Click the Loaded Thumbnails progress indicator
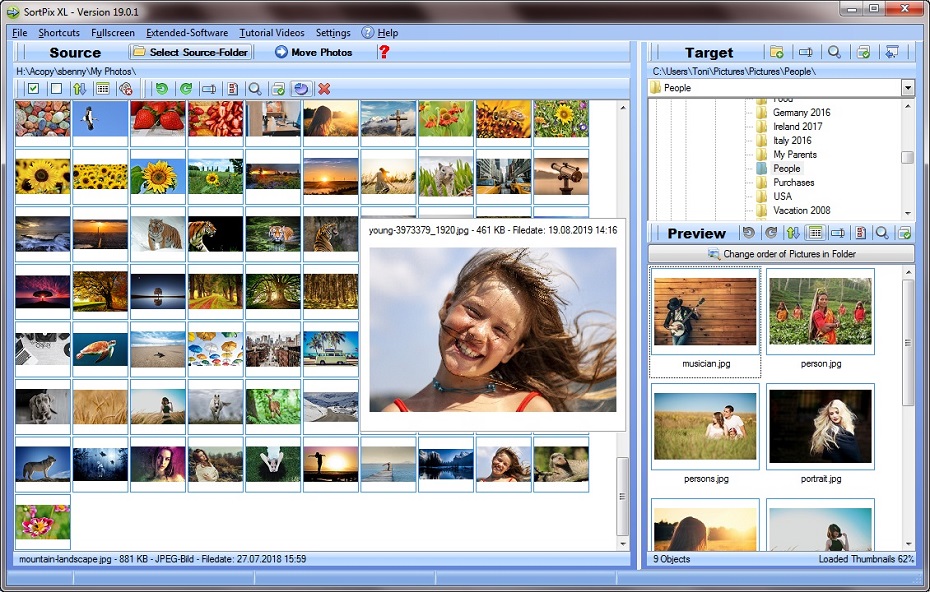 coord(868,559)
